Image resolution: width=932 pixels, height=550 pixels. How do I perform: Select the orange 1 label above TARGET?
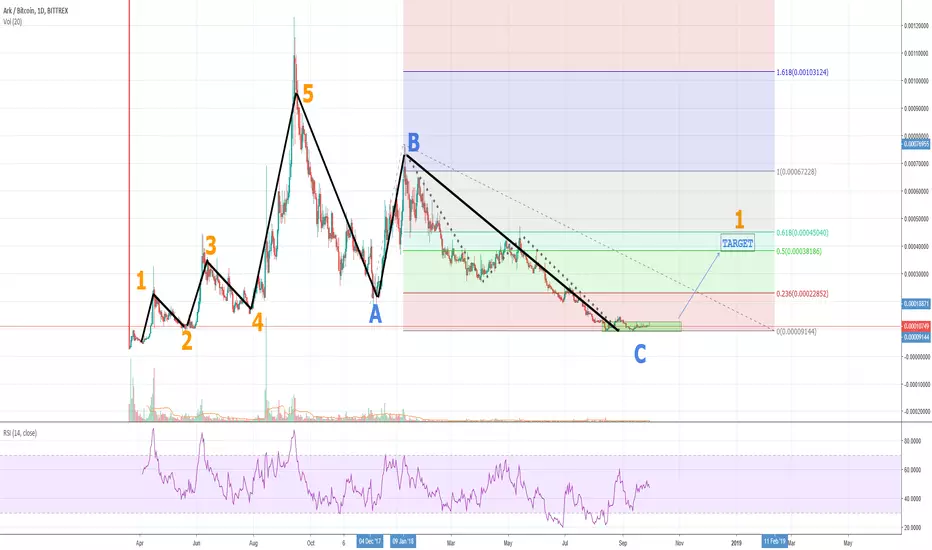(x=739, y=219)
